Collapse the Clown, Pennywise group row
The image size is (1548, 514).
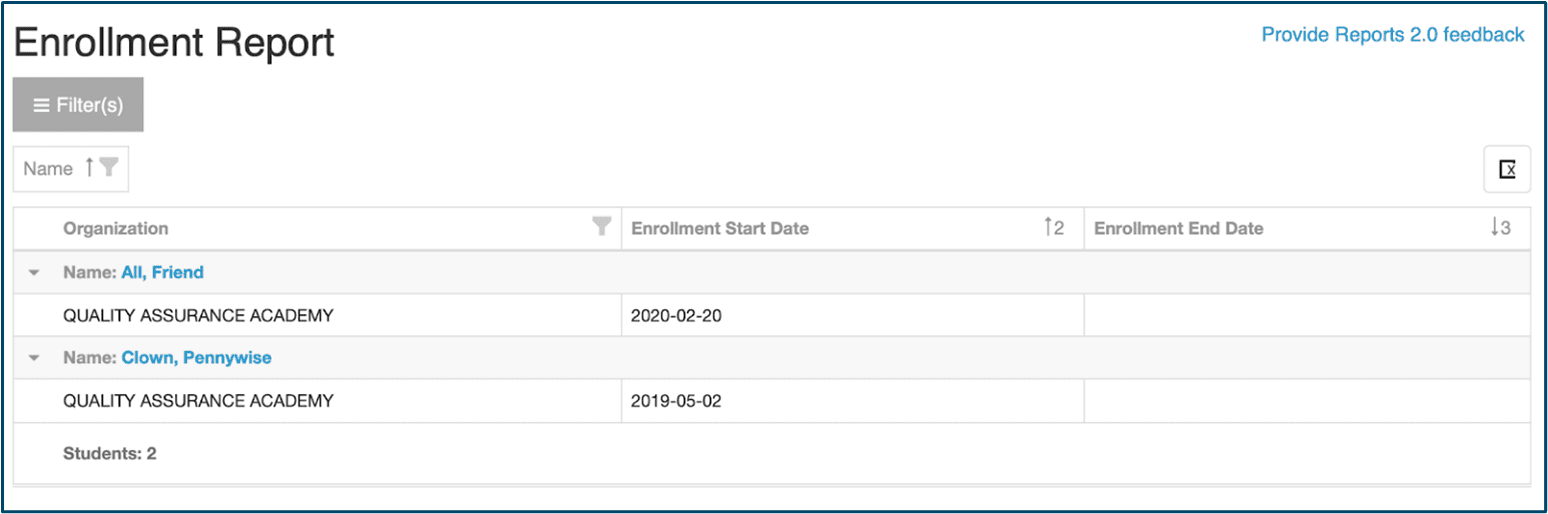click(35, 358)
